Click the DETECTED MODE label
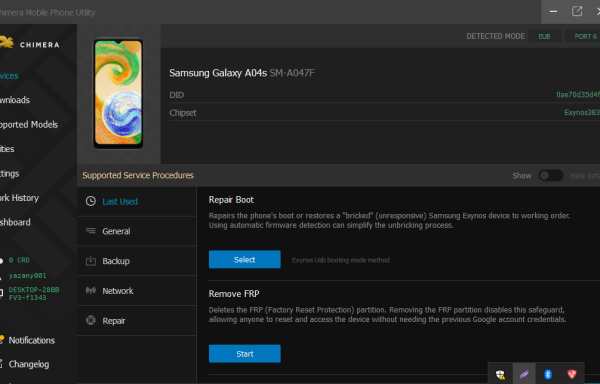 (x=496, y=36)
